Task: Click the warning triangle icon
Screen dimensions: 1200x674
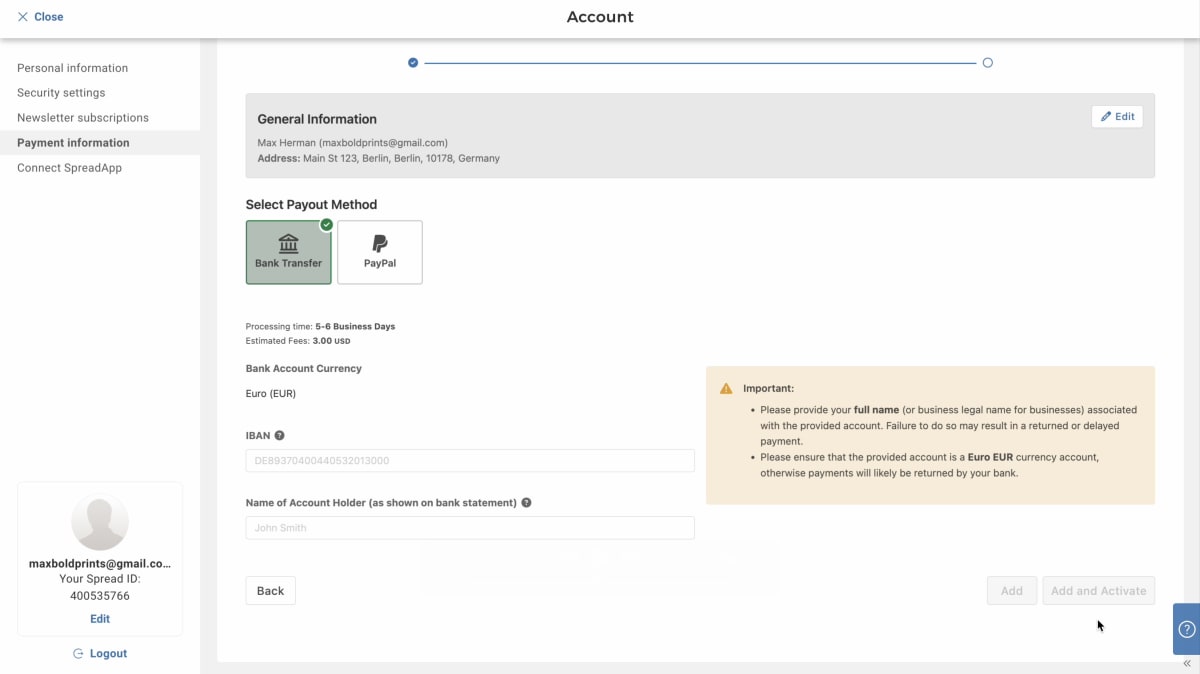Action: 726,388
